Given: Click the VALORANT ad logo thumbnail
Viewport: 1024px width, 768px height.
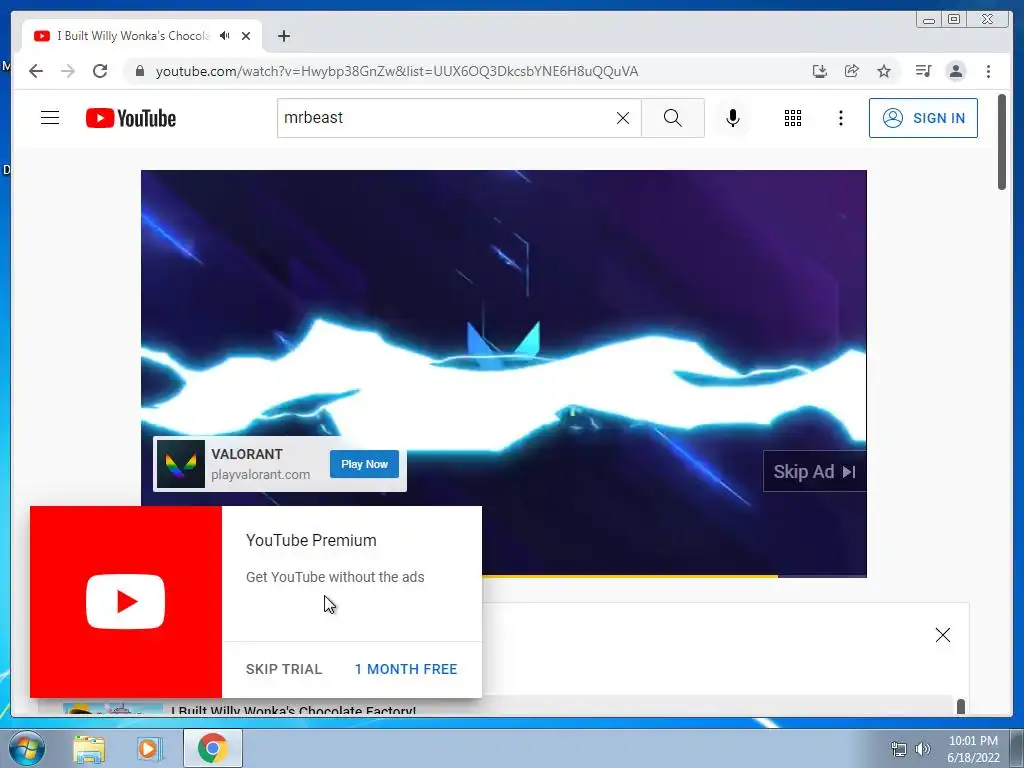Looking at the screenshot, I should (x=181, y=464).
